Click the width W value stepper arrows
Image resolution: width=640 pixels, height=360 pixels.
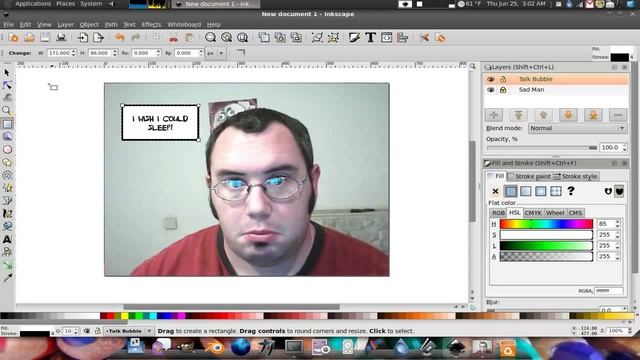click(x=73, y=53)
